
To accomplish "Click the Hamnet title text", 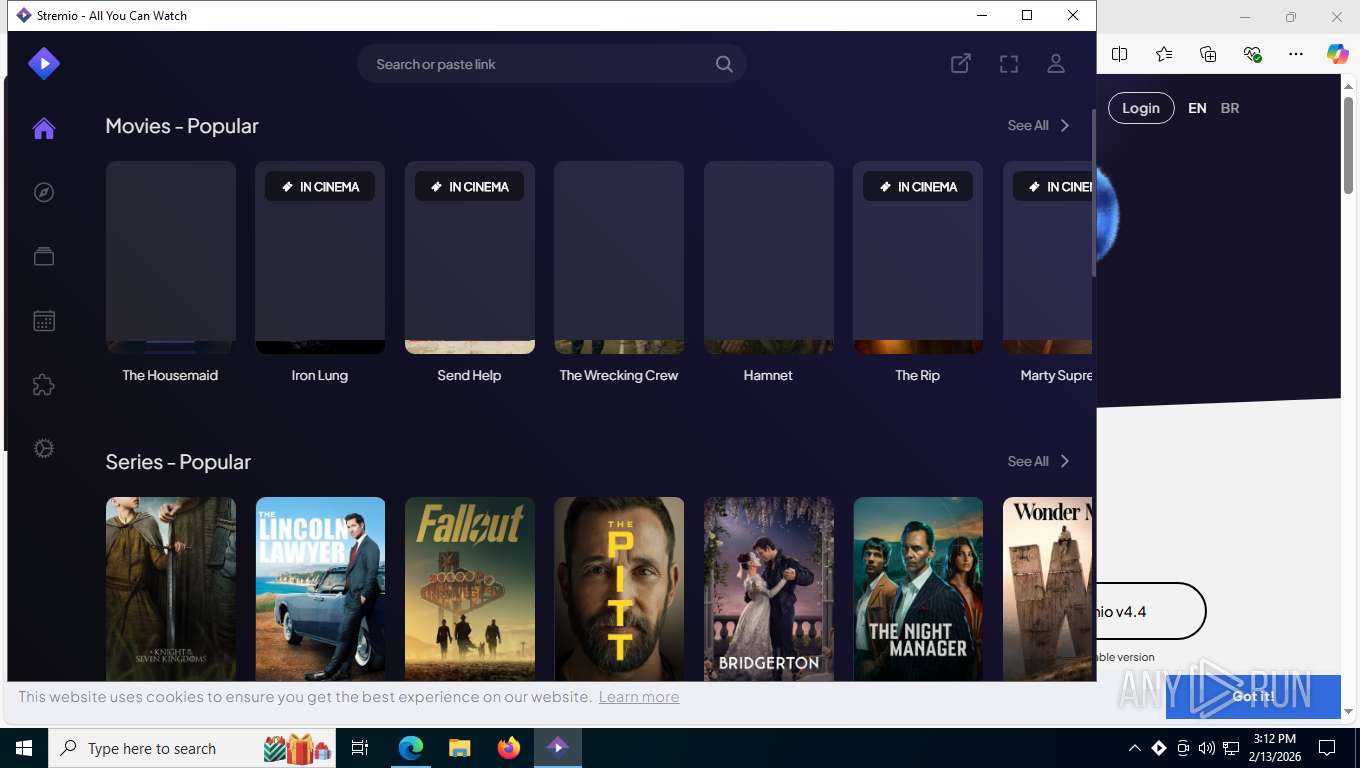I will coord(768,375).
